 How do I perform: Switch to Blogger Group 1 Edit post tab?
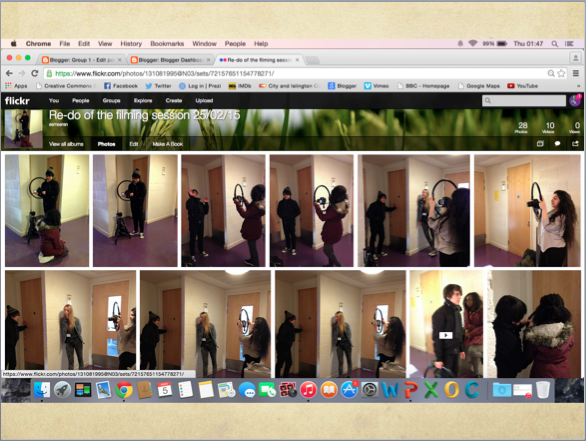click(x=82, y=60)
